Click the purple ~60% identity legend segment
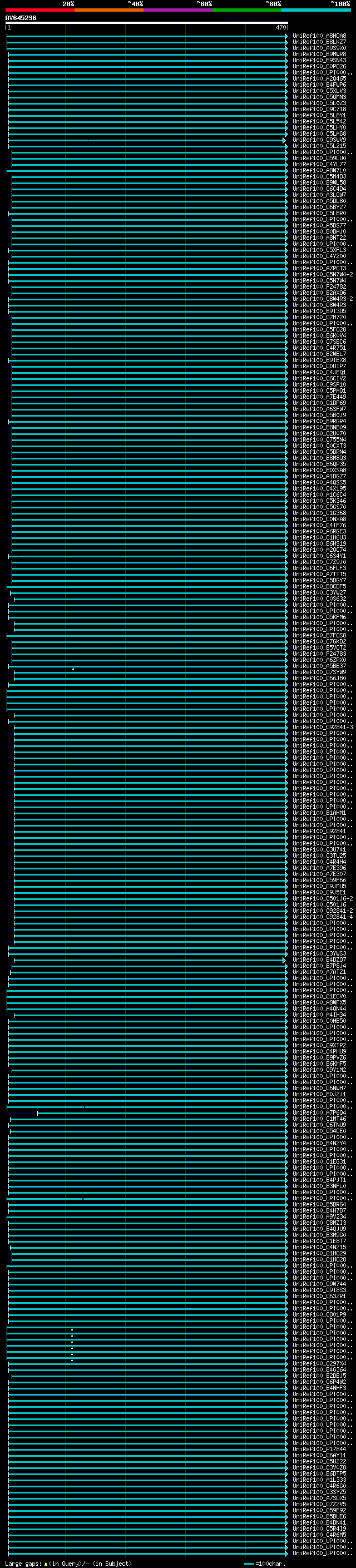Screen dimensions: 356x1568 click(x=179, y=10)
